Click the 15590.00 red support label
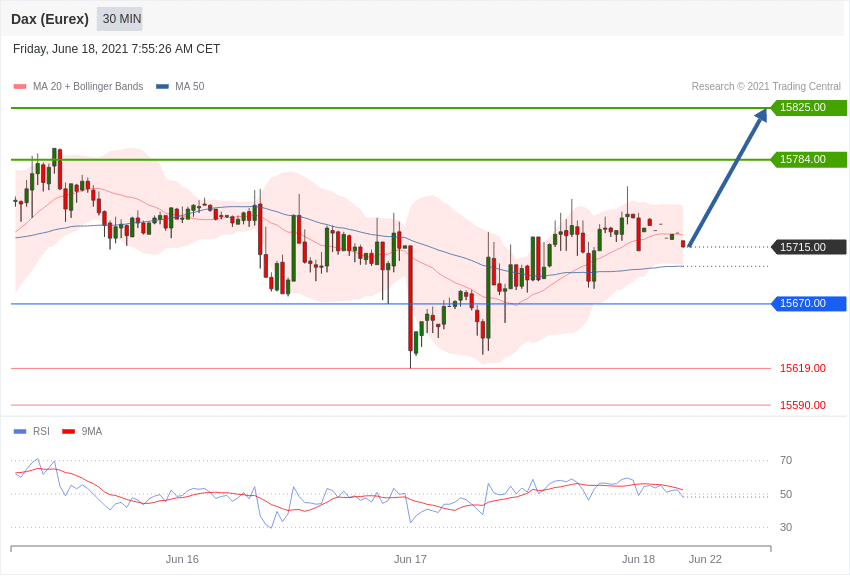 [803, 405]
